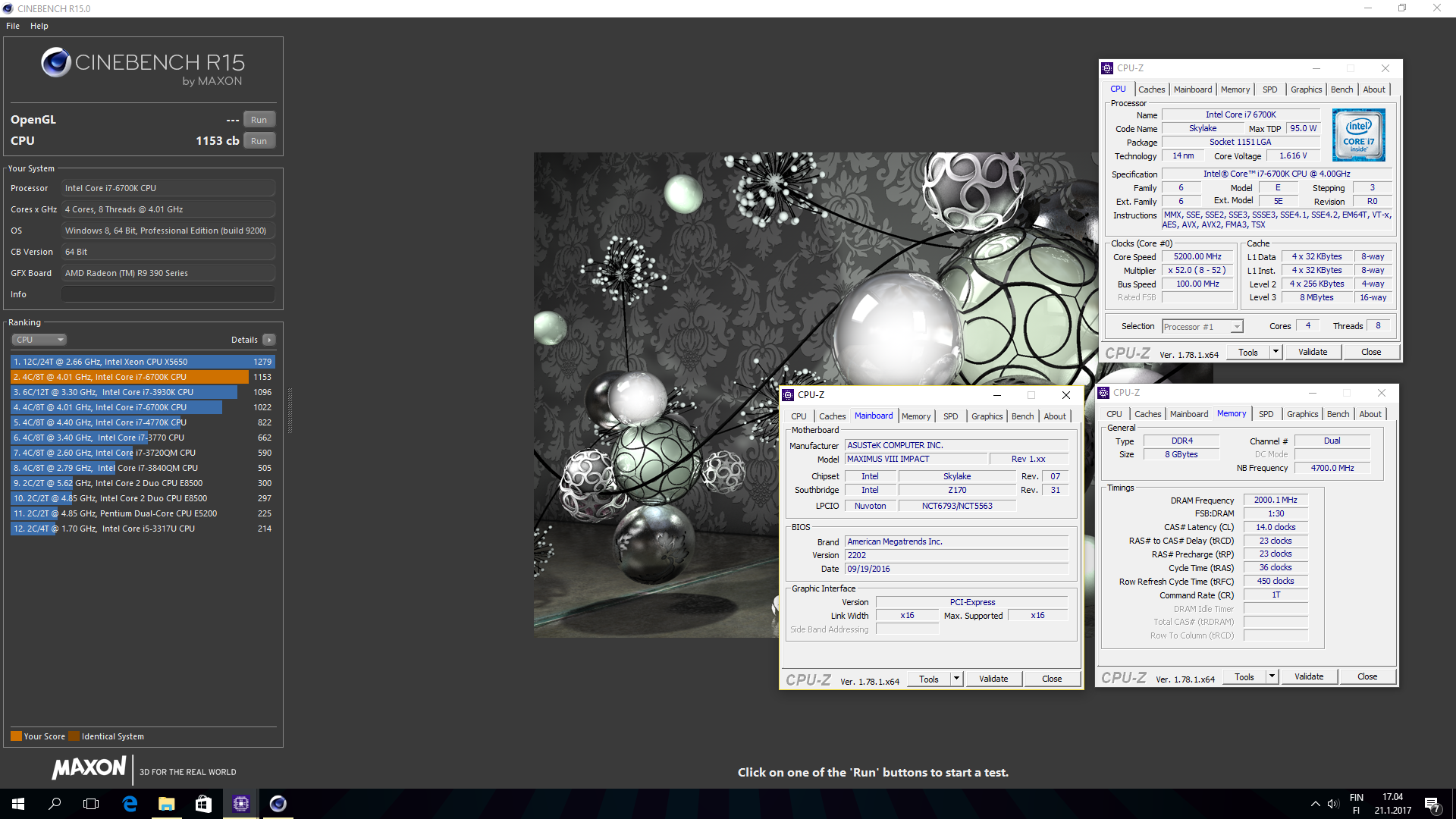
Task: Click the Cinebench title bar icon
Action: coord(8,8)
